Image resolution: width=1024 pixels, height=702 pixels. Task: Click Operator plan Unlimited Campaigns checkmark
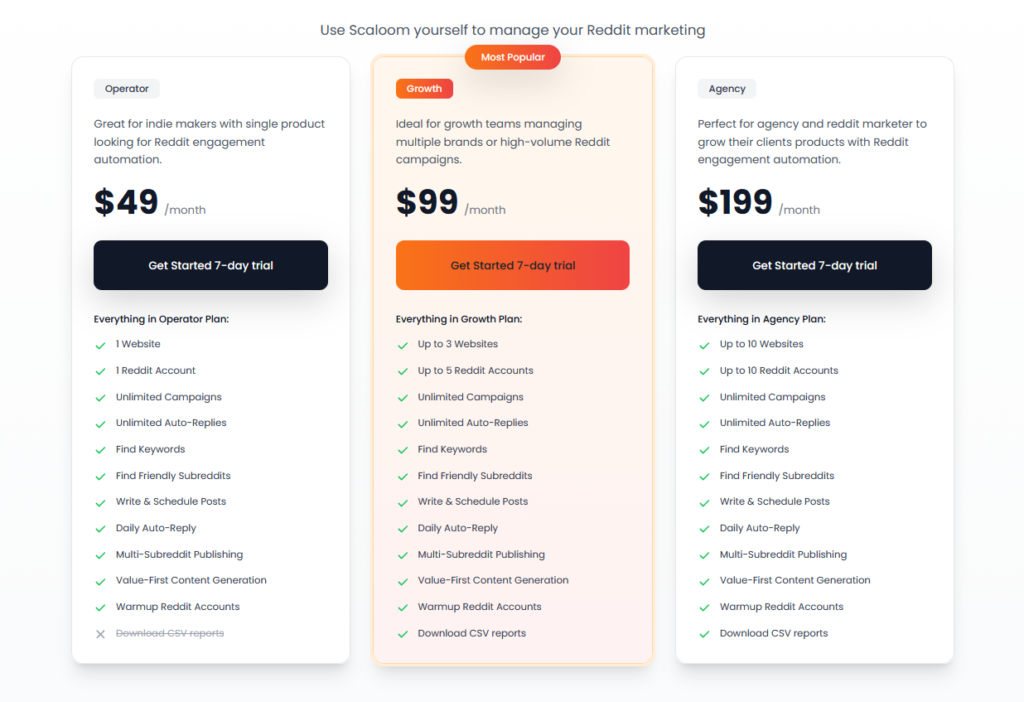tap(100, 398)
